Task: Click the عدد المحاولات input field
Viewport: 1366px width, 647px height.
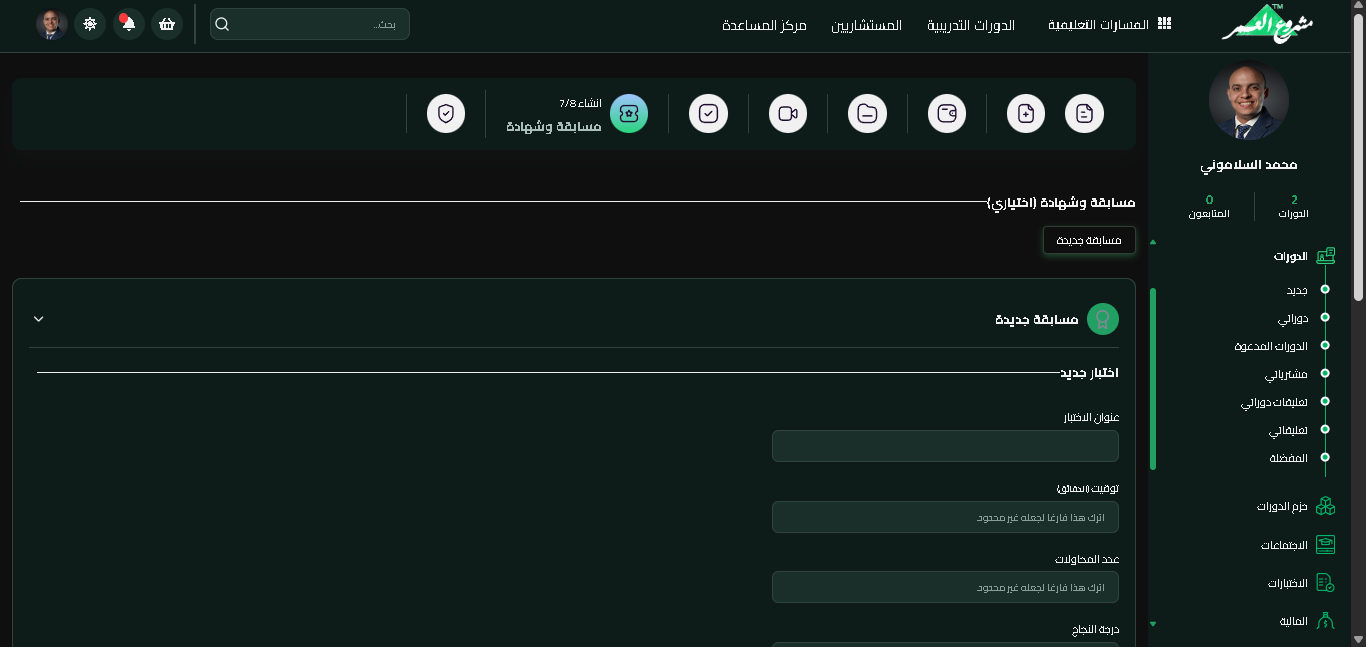Action: (x=945, y=587)
